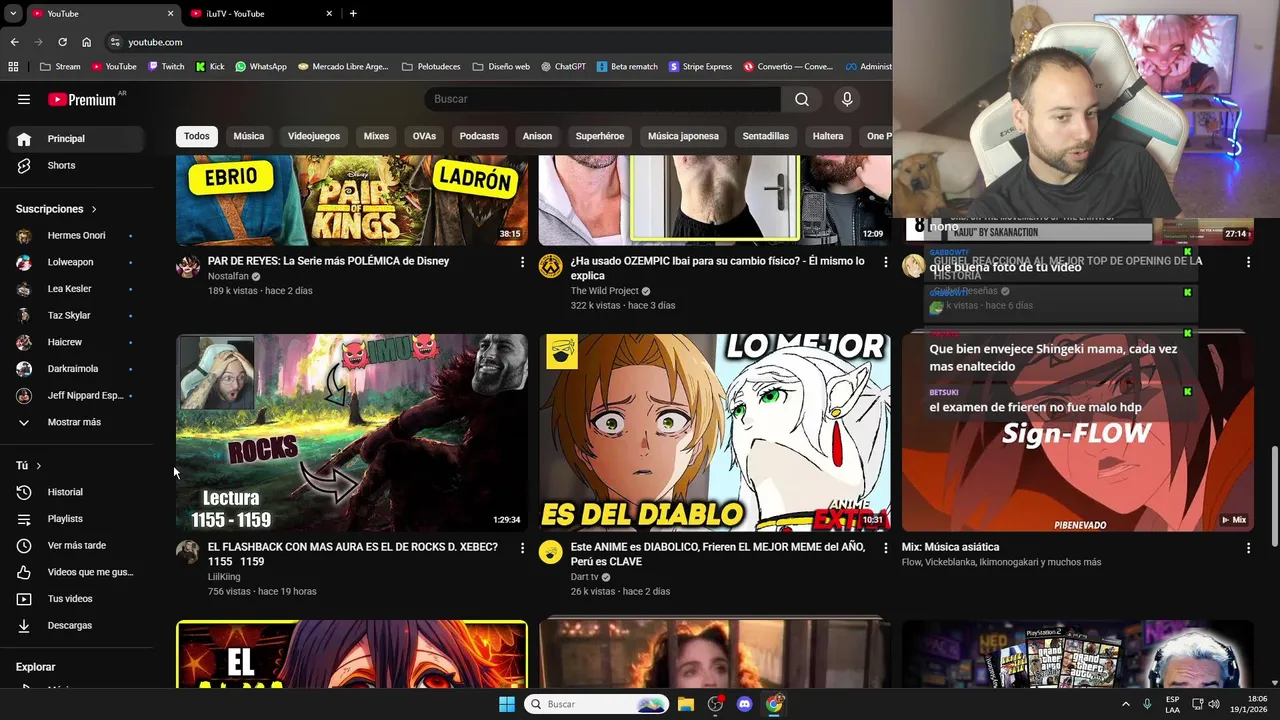Open Tus videos in sidebar
This screenshot has width=1280, height=720.
(x=76, y=599)
